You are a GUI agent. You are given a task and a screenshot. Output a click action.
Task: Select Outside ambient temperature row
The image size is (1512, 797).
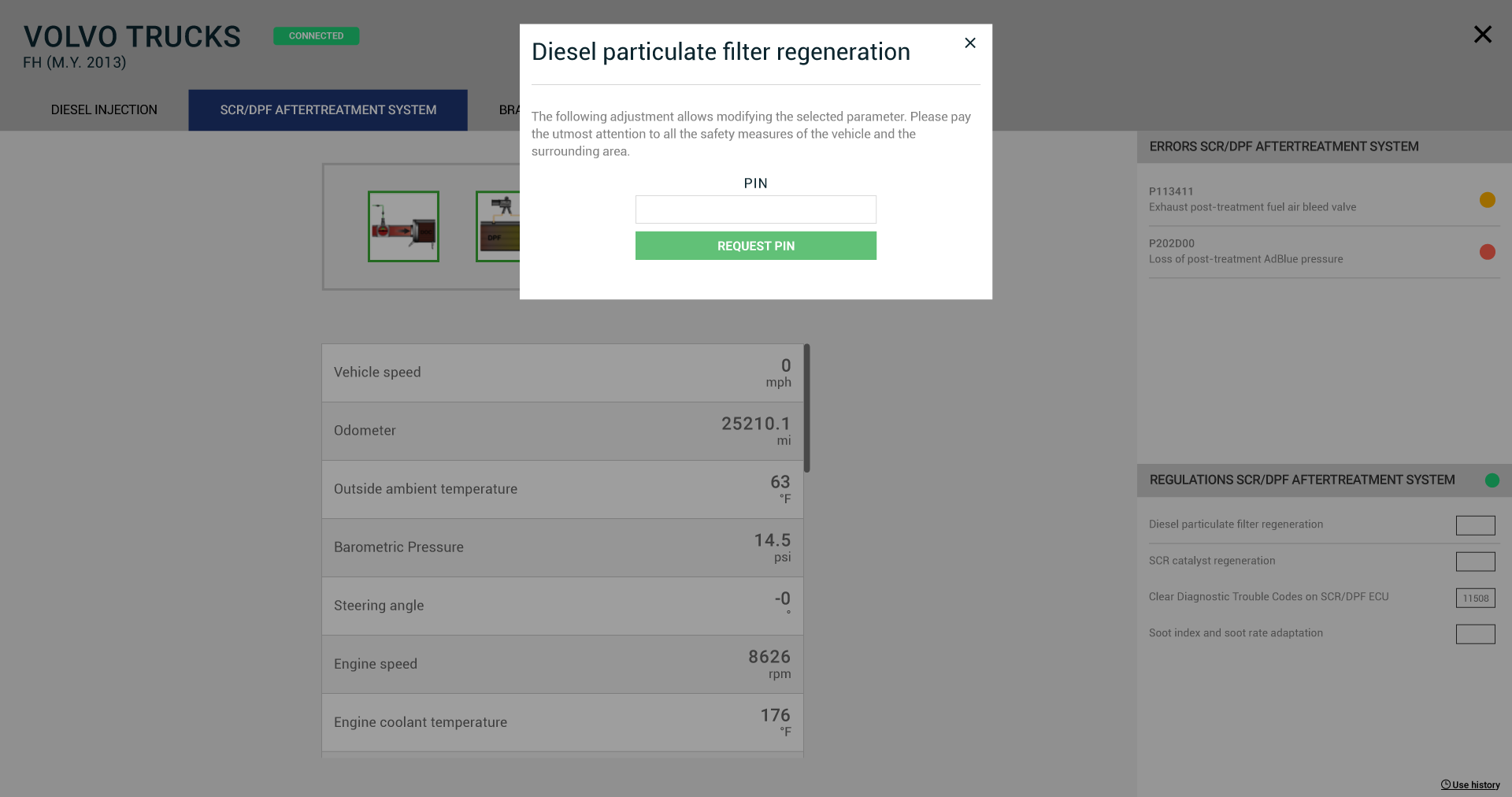click(562, 490)
